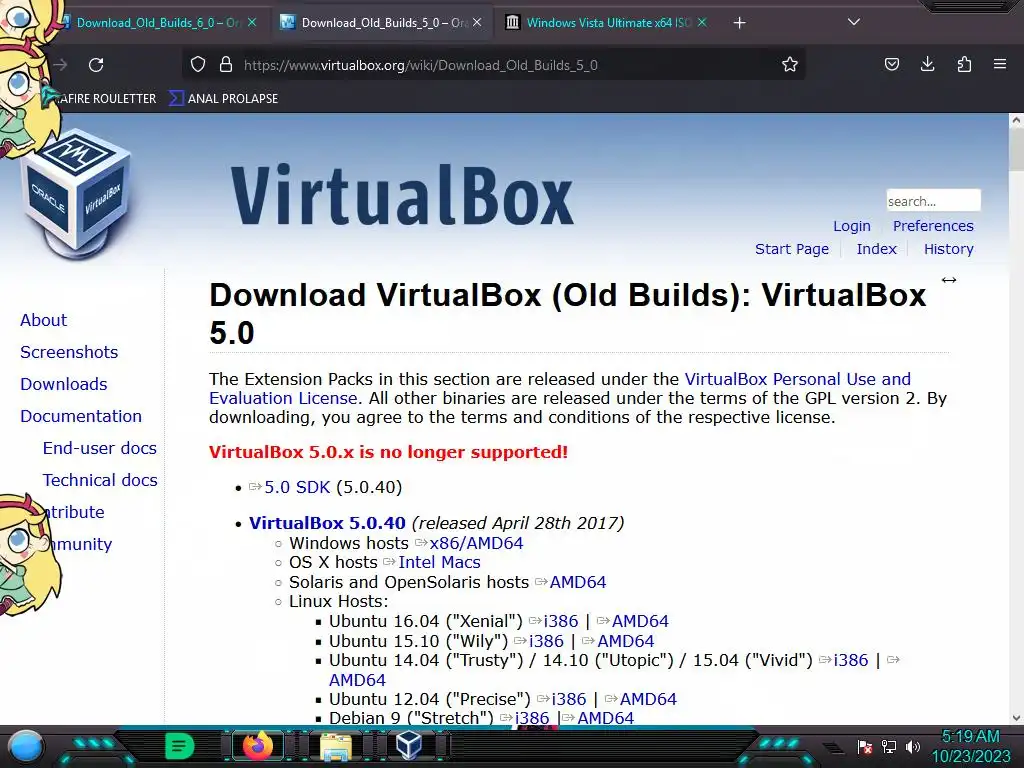
Task: Download Ubuntu 12.04 Precise AMD64
Action: (x=648, y=699)
